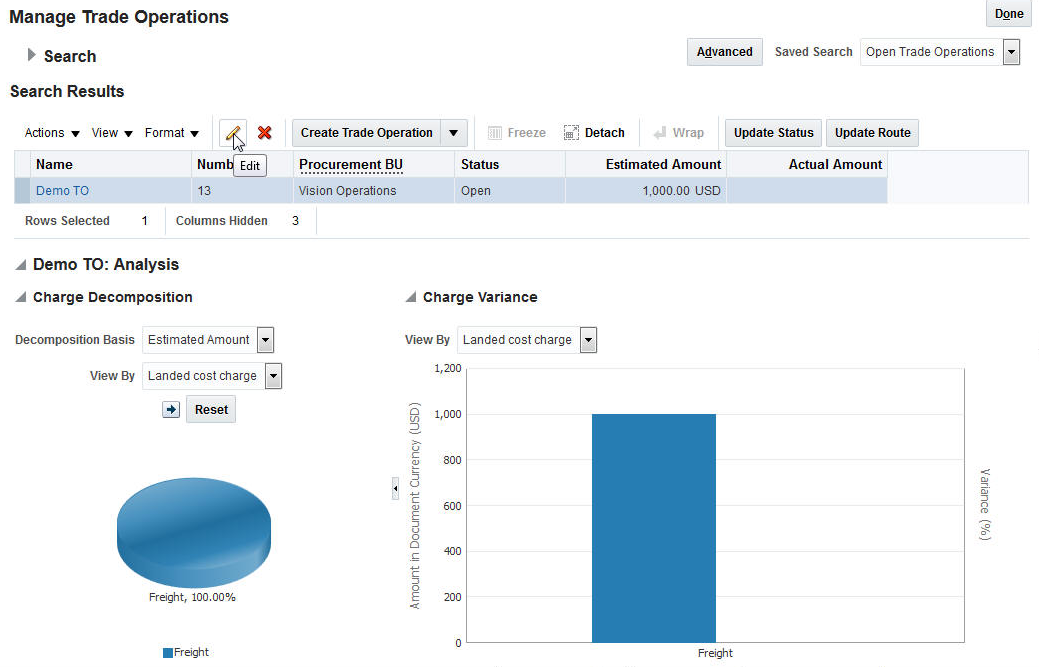Open Charge Variance View By dropdown

point(588,340)
